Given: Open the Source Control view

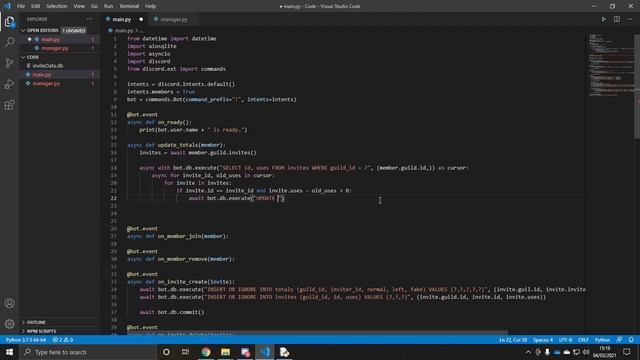Looking at the screenshot, I should coord(9,63).
